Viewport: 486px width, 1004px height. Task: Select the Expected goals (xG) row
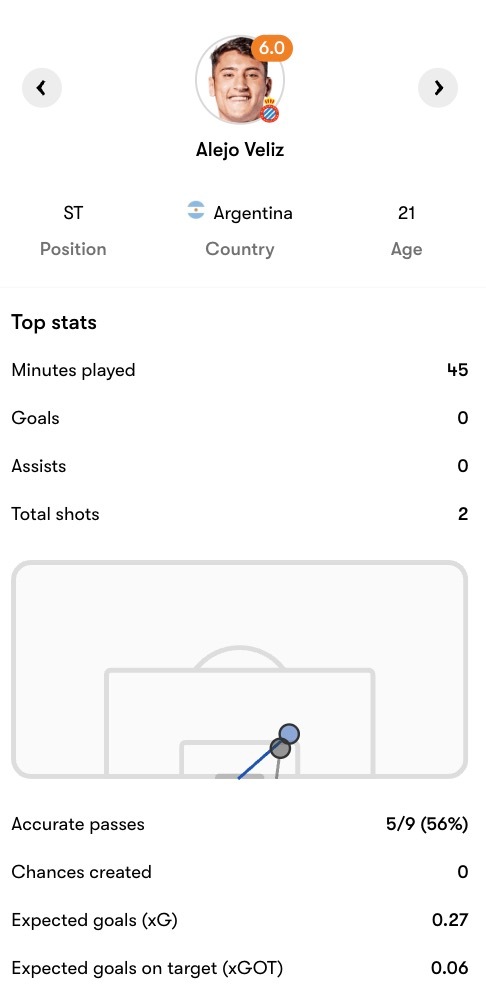(239, 920)
